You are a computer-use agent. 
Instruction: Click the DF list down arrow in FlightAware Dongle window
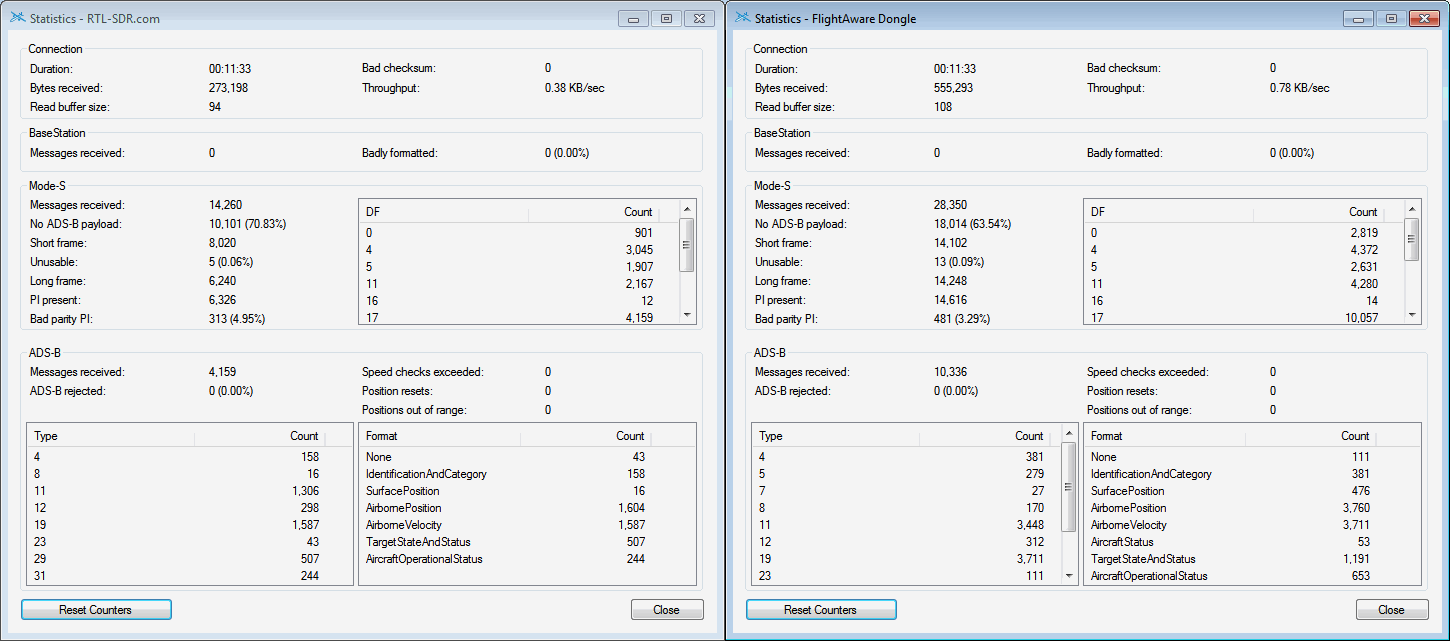pyautogui.click(x=1412, y=315)
